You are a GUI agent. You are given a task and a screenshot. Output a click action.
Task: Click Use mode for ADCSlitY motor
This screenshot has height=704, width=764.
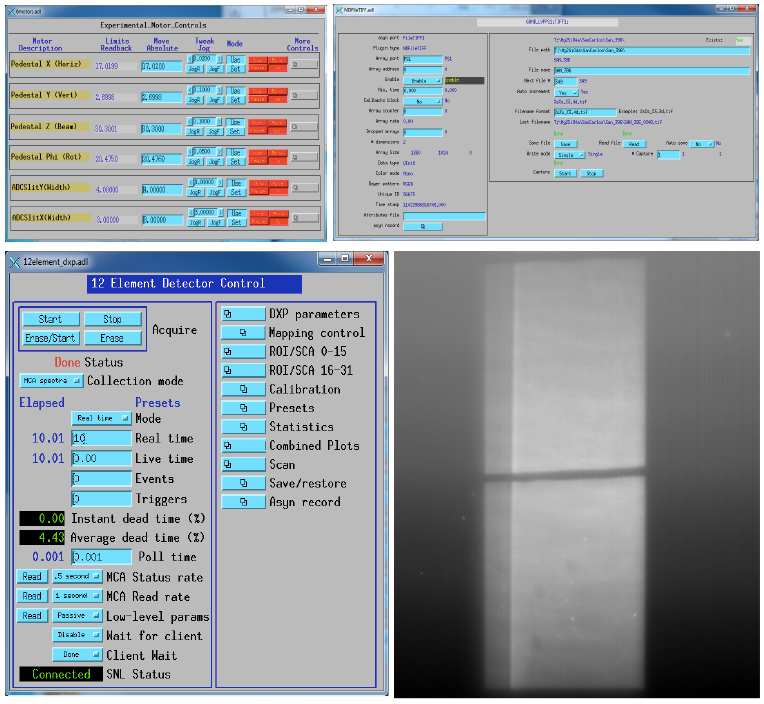tap(236, 183)
